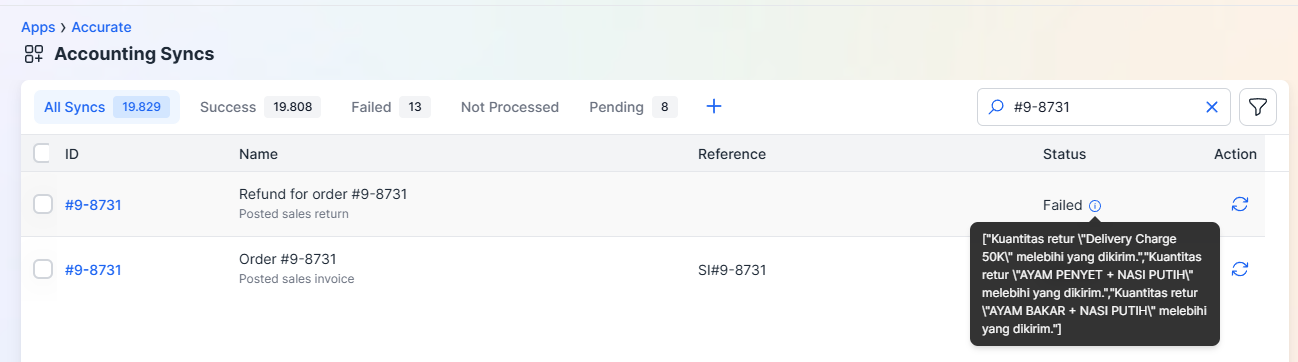Viewport: 1298px width, 362px height.
Task: Switch to the Success tab
Action: [x=260, y=107]
